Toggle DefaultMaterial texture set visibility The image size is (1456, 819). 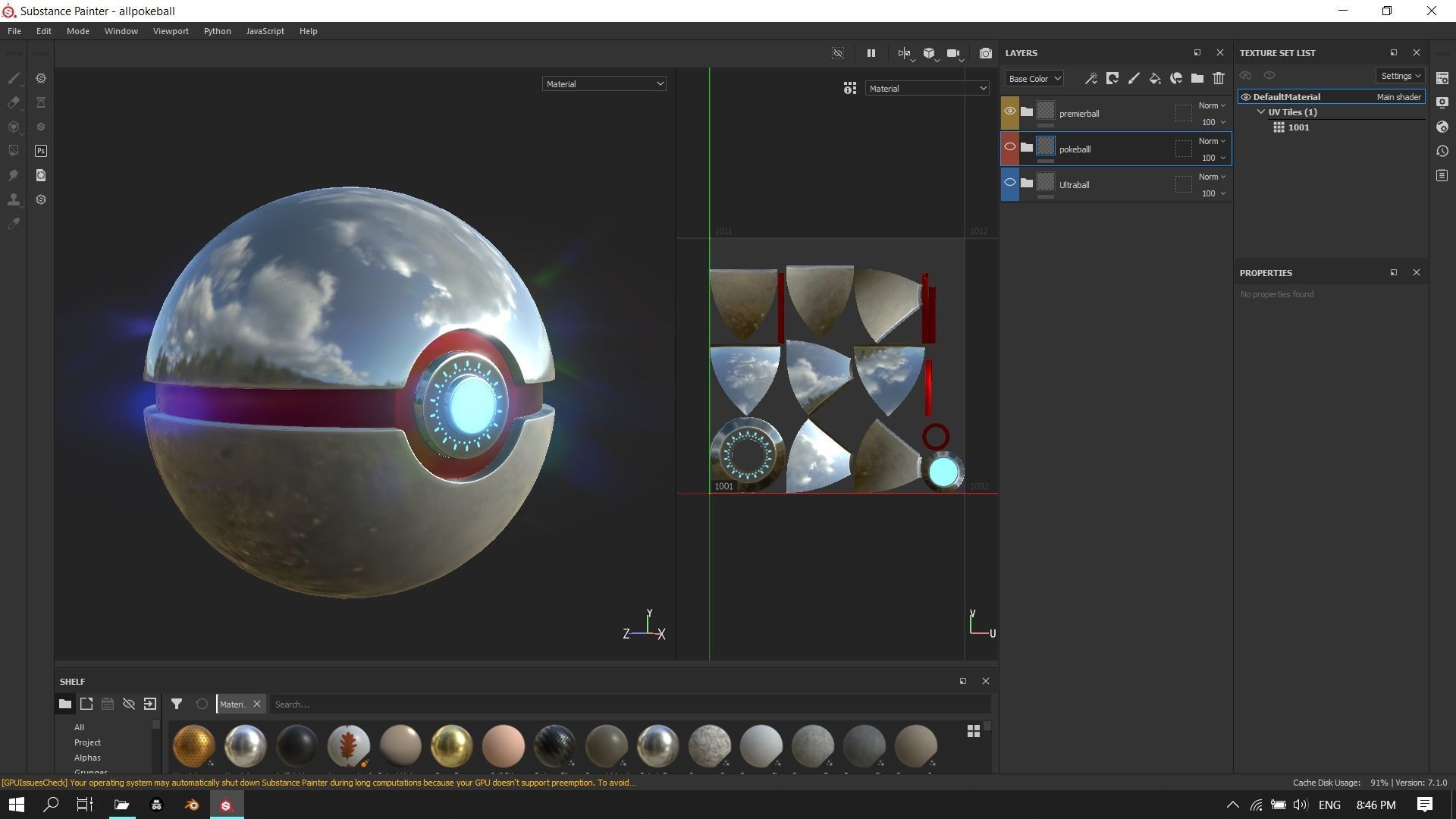1245,97
